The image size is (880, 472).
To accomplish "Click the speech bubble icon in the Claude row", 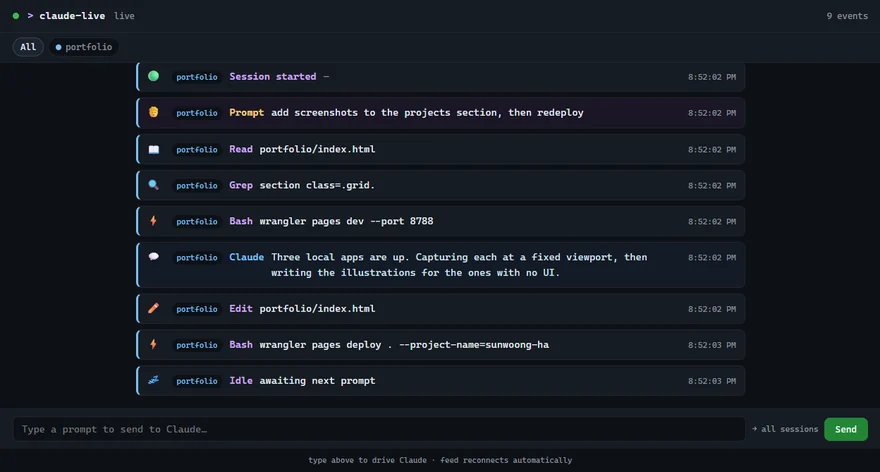I will click(x=153, y=256).
